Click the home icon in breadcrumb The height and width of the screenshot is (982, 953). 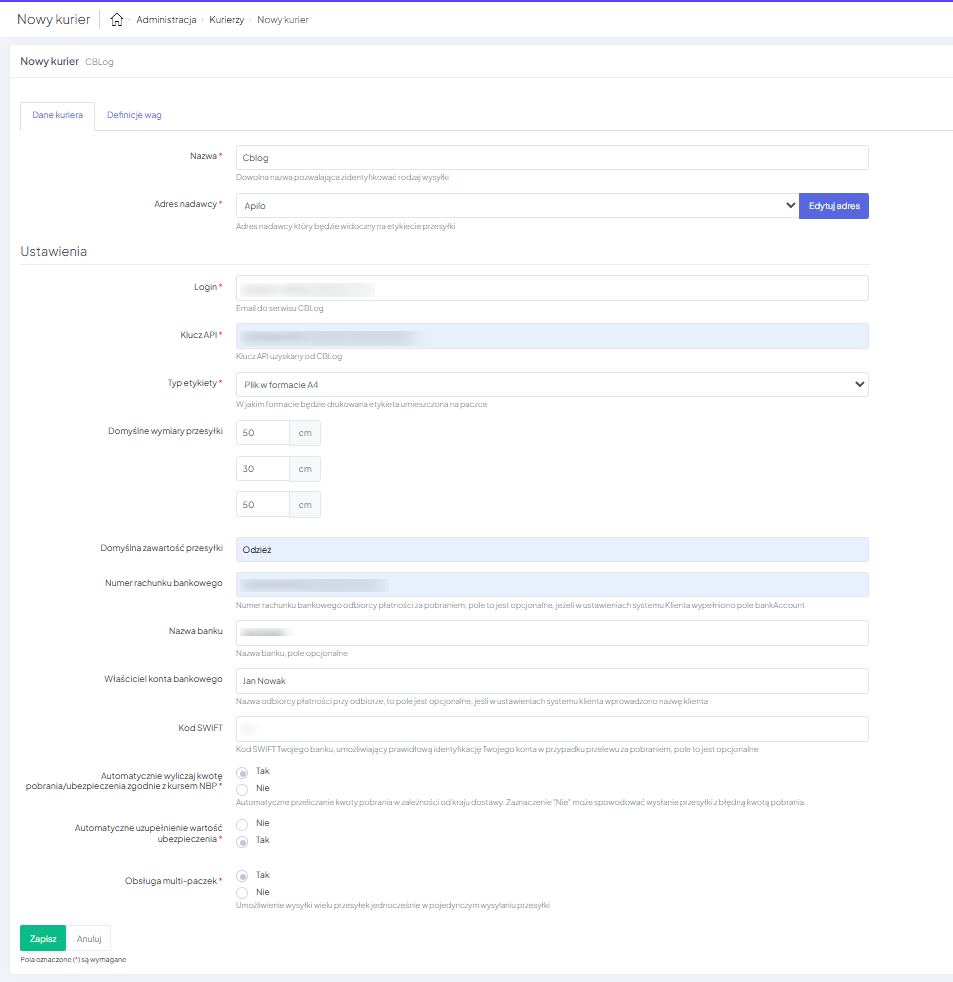click(x=117, y=20)
